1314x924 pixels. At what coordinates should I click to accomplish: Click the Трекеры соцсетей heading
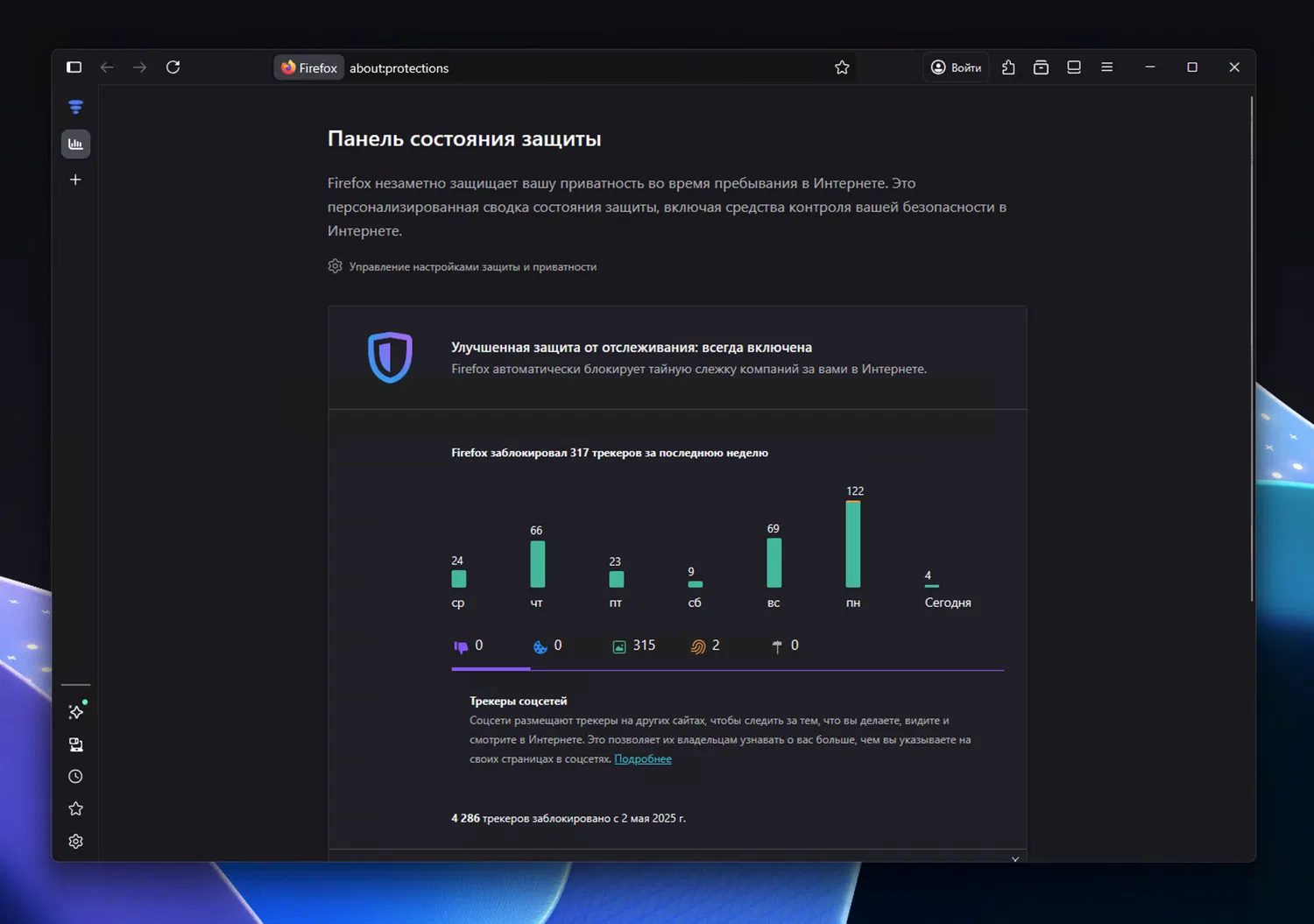(518, 701)
